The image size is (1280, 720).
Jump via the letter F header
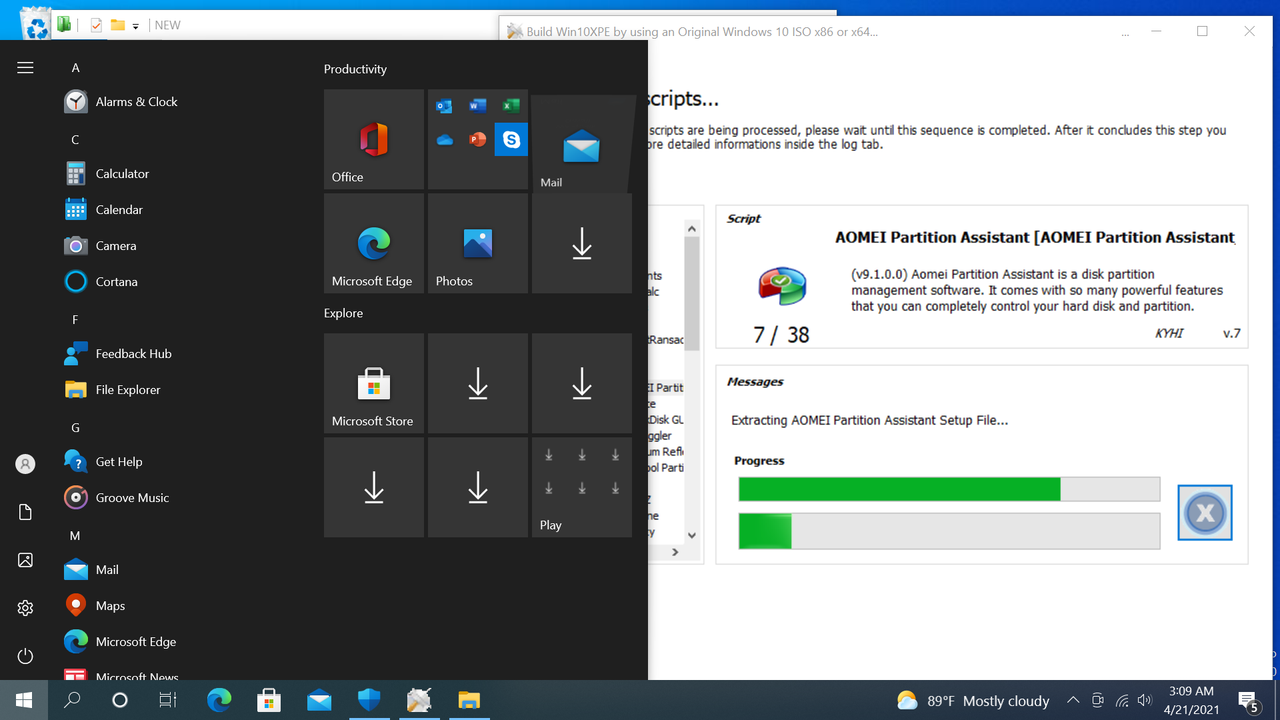75,320
